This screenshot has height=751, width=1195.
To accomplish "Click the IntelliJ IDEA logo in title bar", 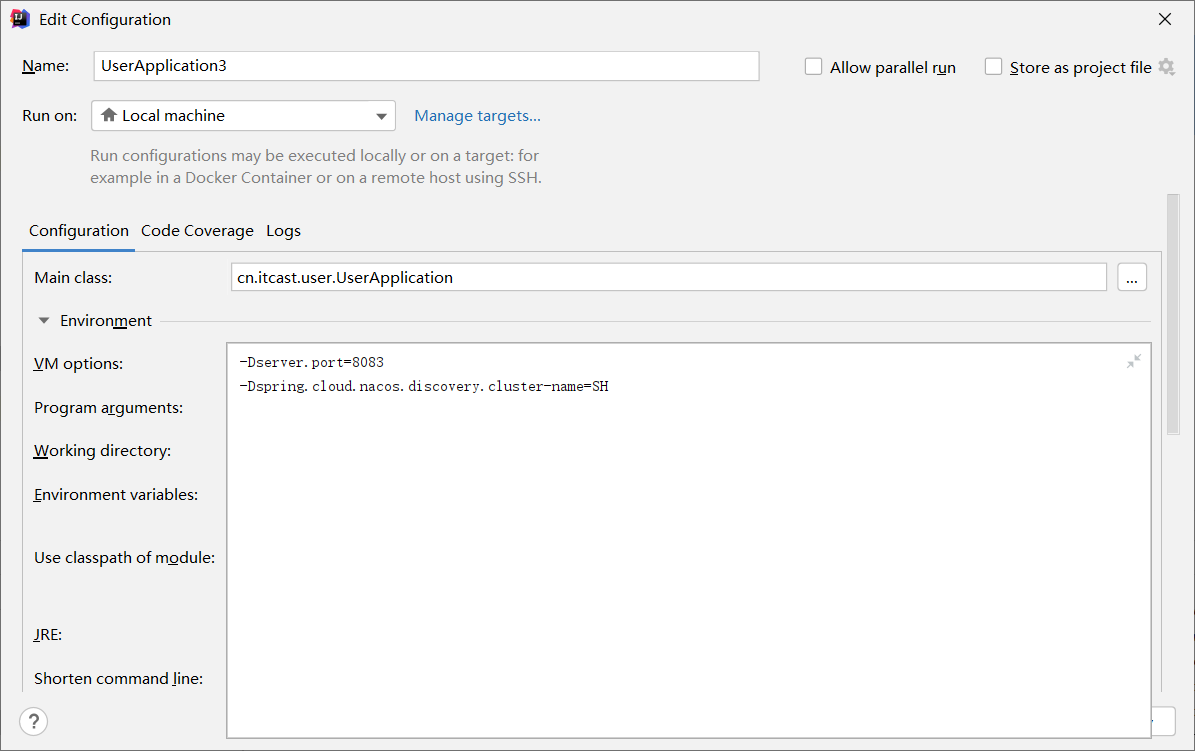I will (20, 19).
